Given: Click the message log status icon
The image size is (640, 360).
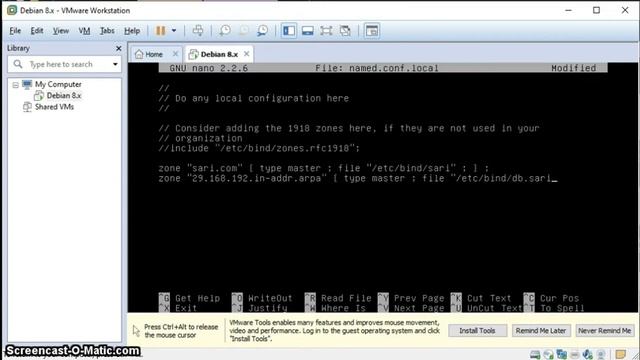Looking at the screenshot, I should point(621,354).
